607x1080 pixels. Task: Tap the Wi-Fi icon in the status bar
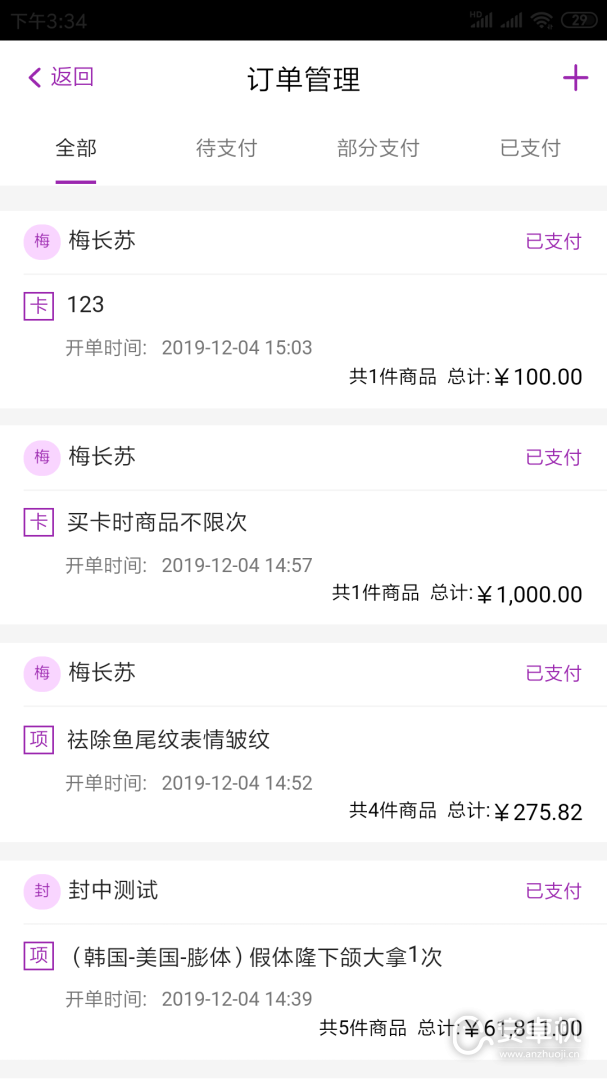tap(540, 19)
